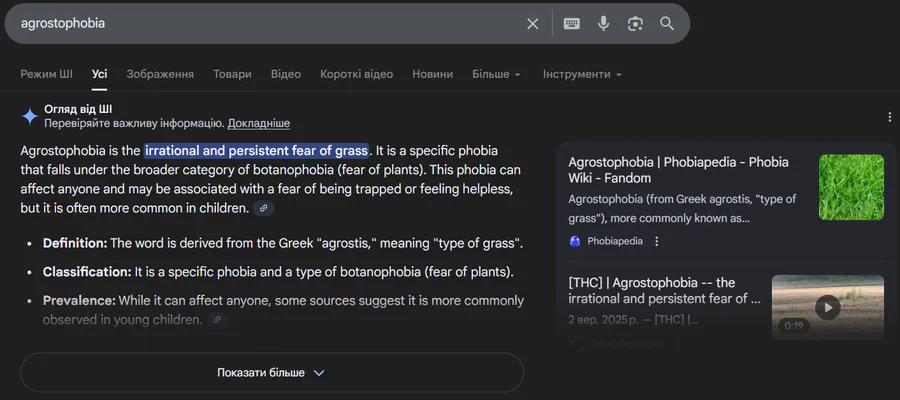Switch to the Зображення tab
The width and height of the screenshot is (900, 400).
click(161, 74)
